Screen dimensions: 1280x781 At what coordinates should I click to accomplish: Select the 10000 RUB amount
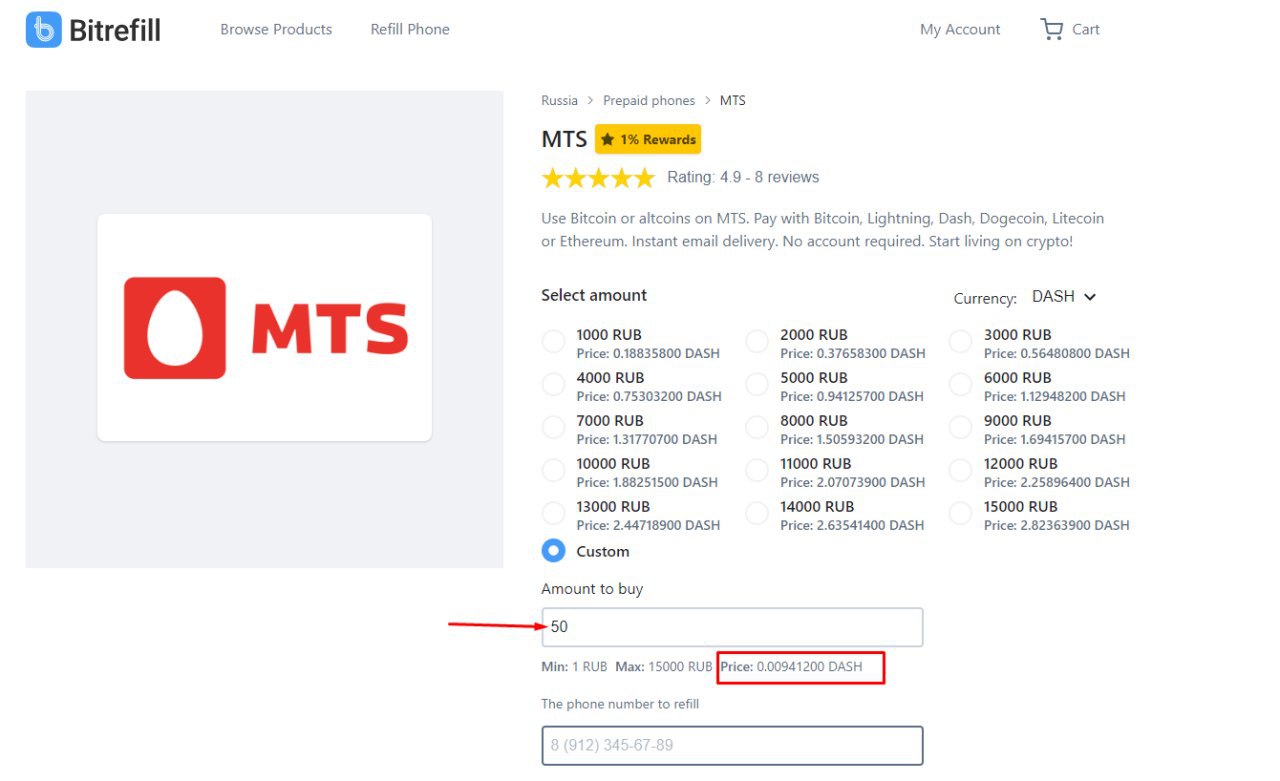coord(553,471)
